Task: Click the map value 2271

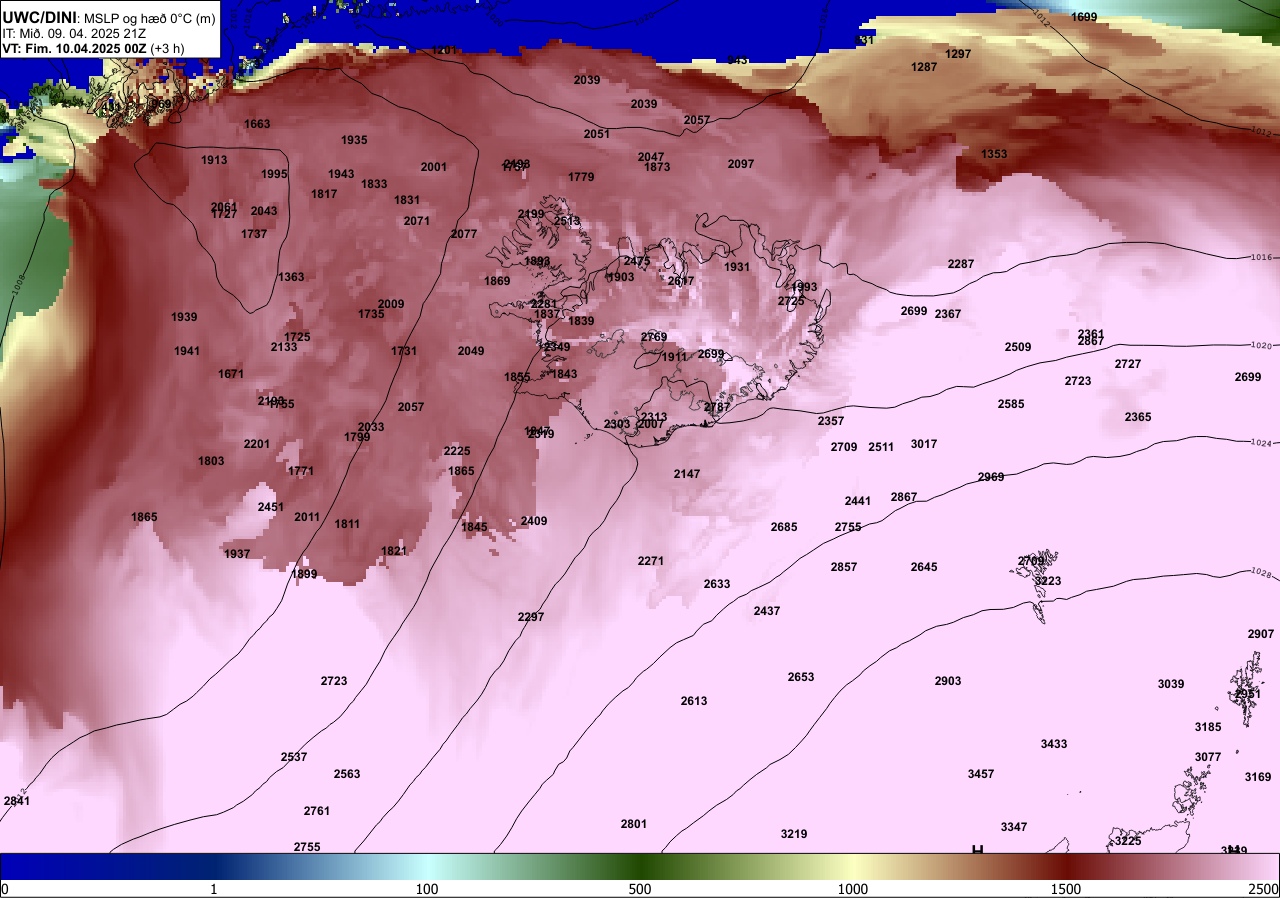Action: click(x=651, y=561)
